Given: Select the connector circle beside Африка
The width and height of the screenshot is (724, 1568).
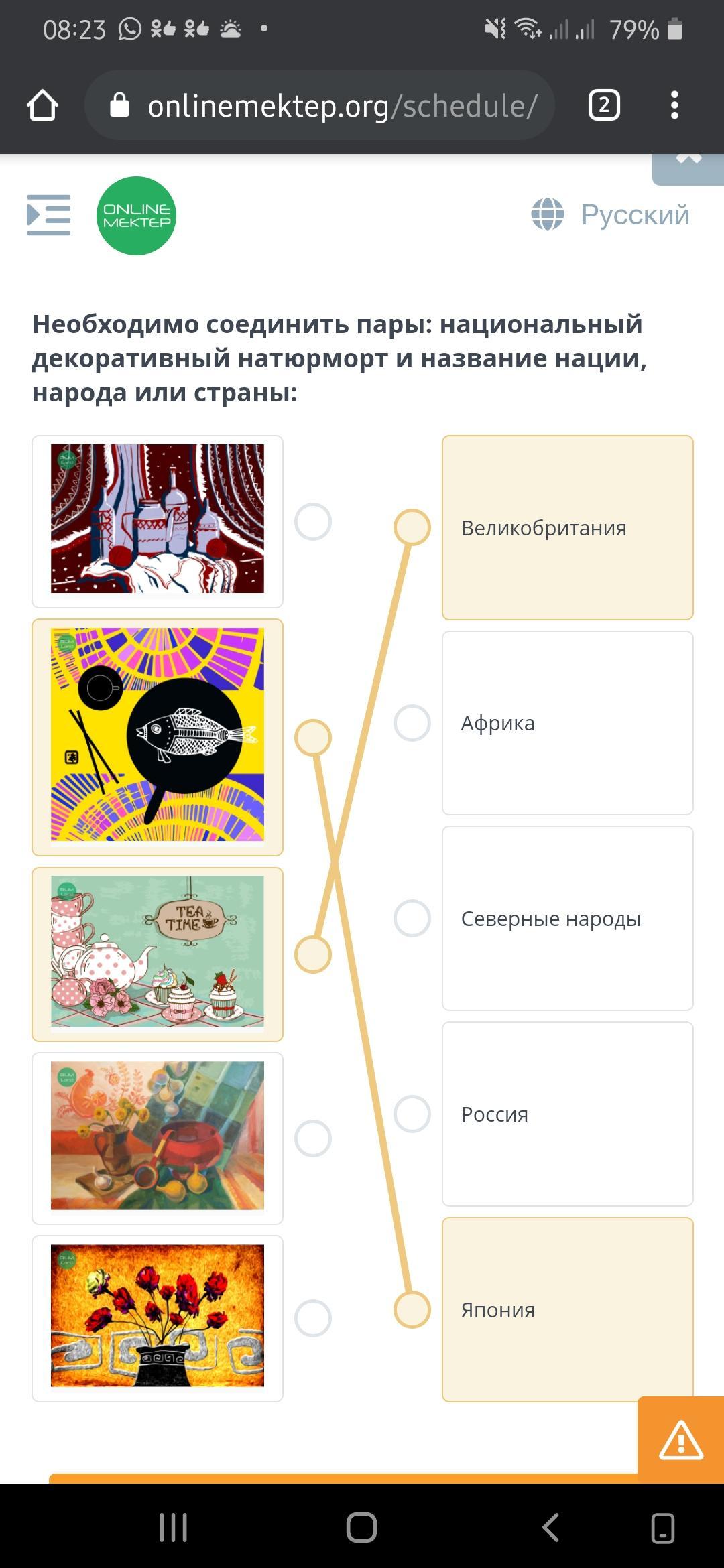Looking at the screenshot, I should (412, 723).
